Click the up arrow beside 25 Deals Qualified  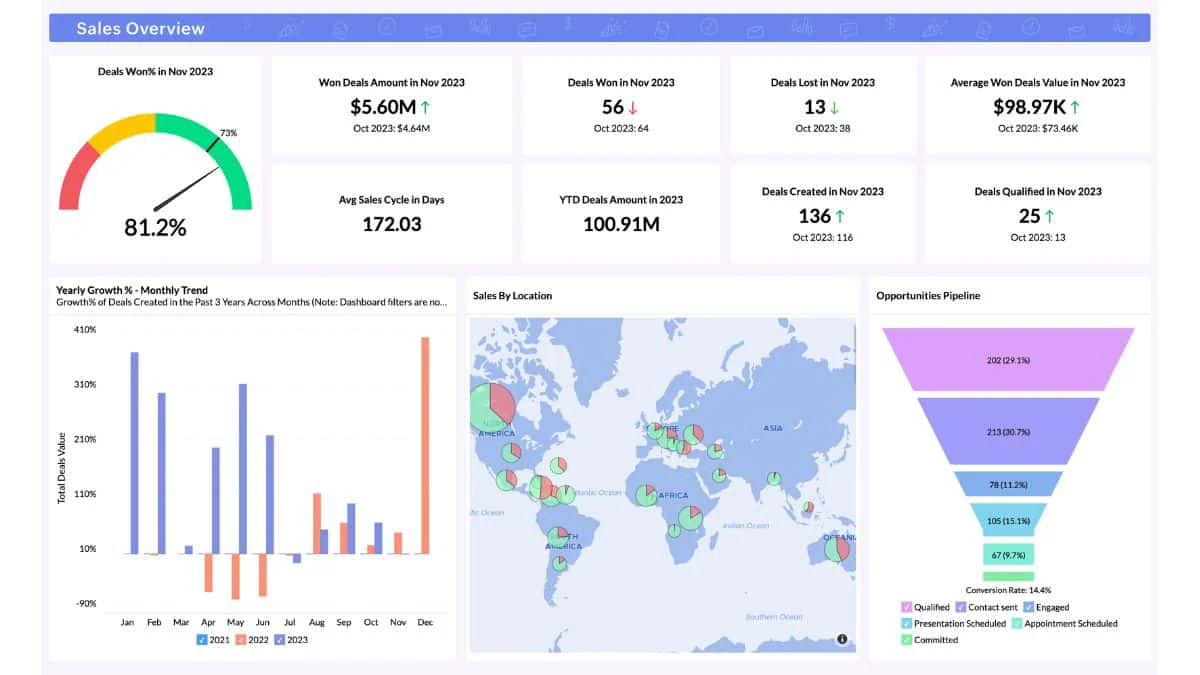(x=1049, y=216)
